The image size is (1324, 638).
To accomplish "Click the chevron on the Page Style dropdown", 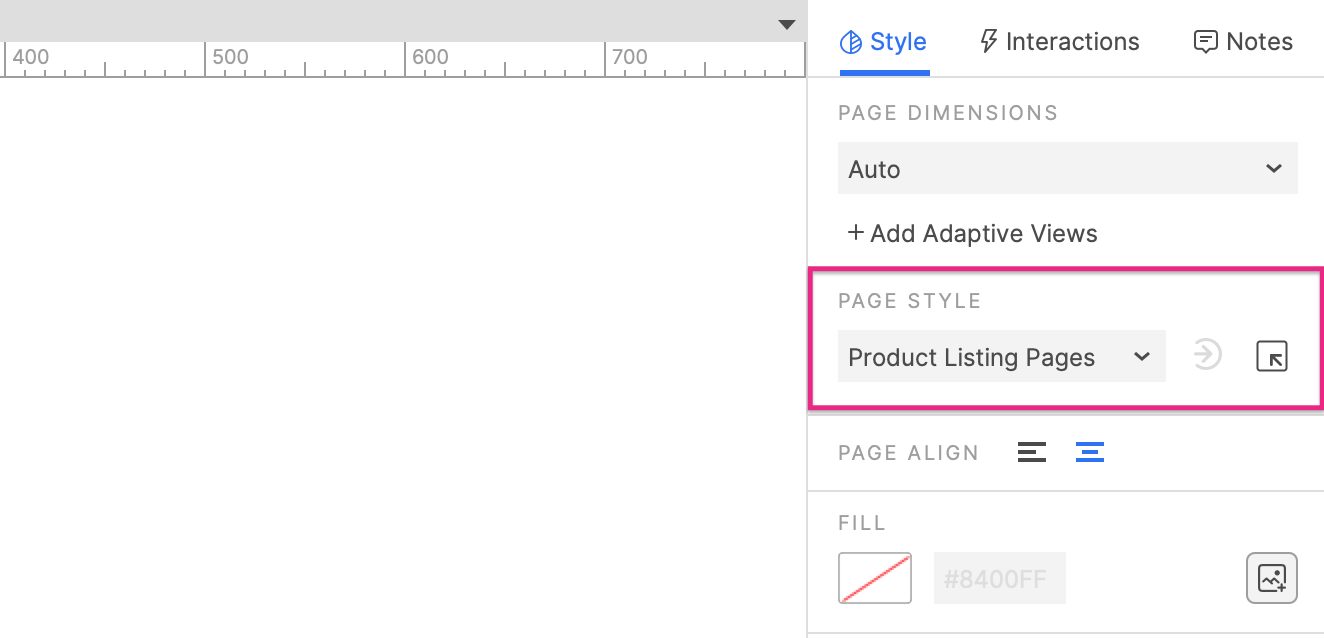I will tap(1142, 357).
